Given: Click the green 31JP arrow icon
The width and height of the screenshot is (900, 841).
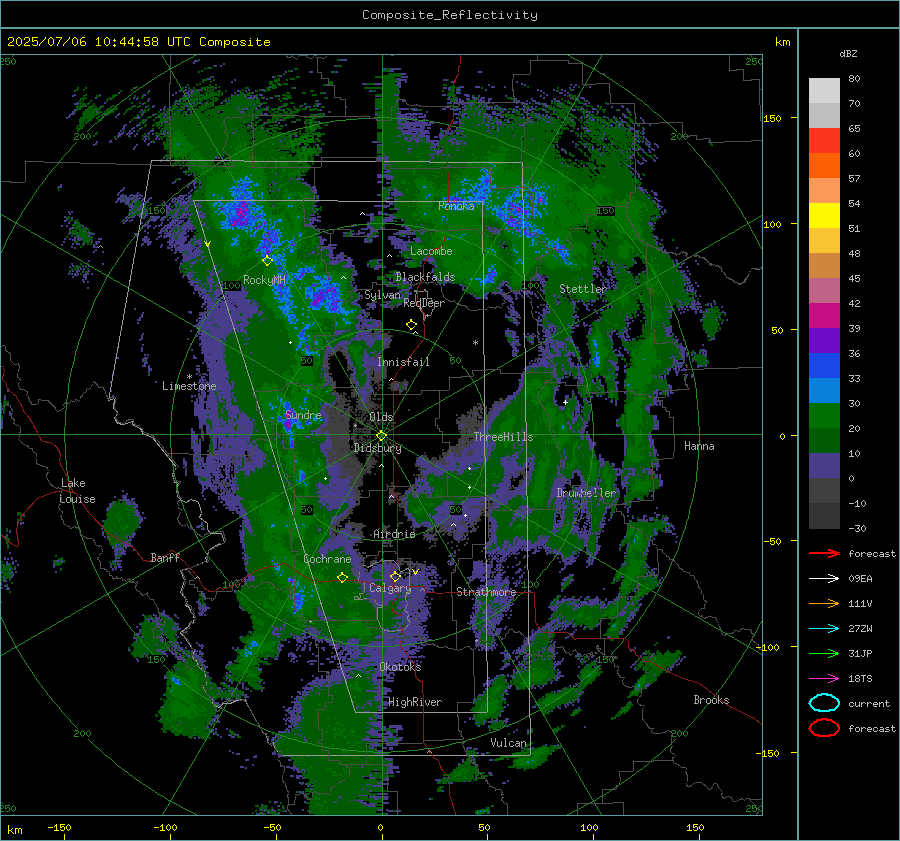Looking at the screenshot, I should click(824, 653).
